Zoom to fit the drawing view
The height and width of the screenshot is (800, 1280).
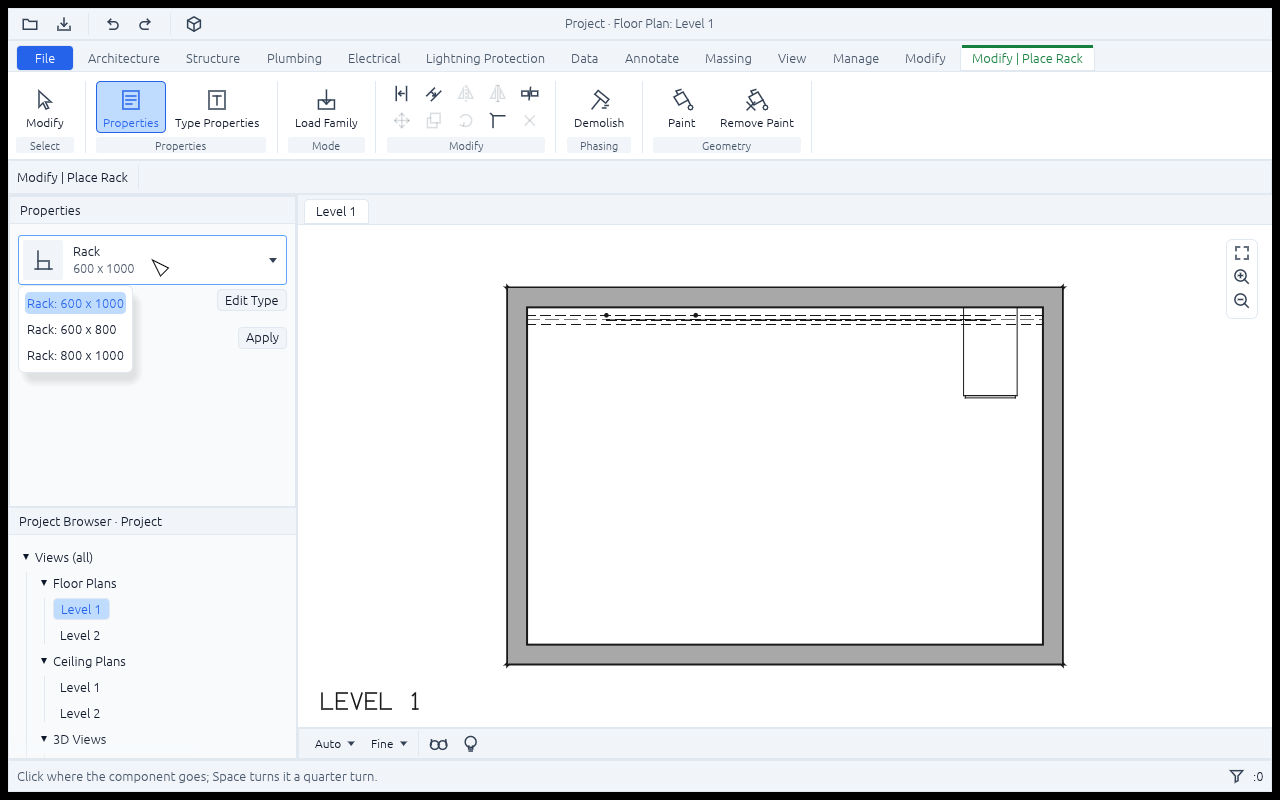point(1242,253)
